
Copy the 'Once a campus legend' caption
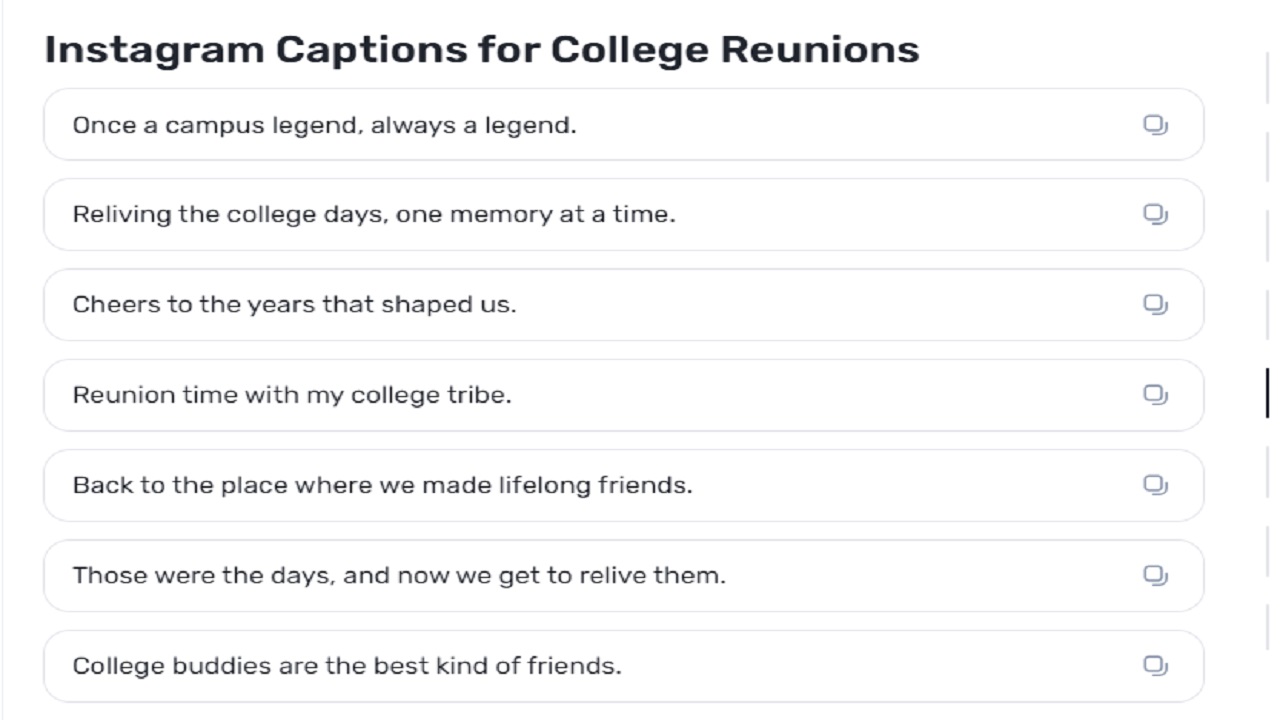(1155, 125)
